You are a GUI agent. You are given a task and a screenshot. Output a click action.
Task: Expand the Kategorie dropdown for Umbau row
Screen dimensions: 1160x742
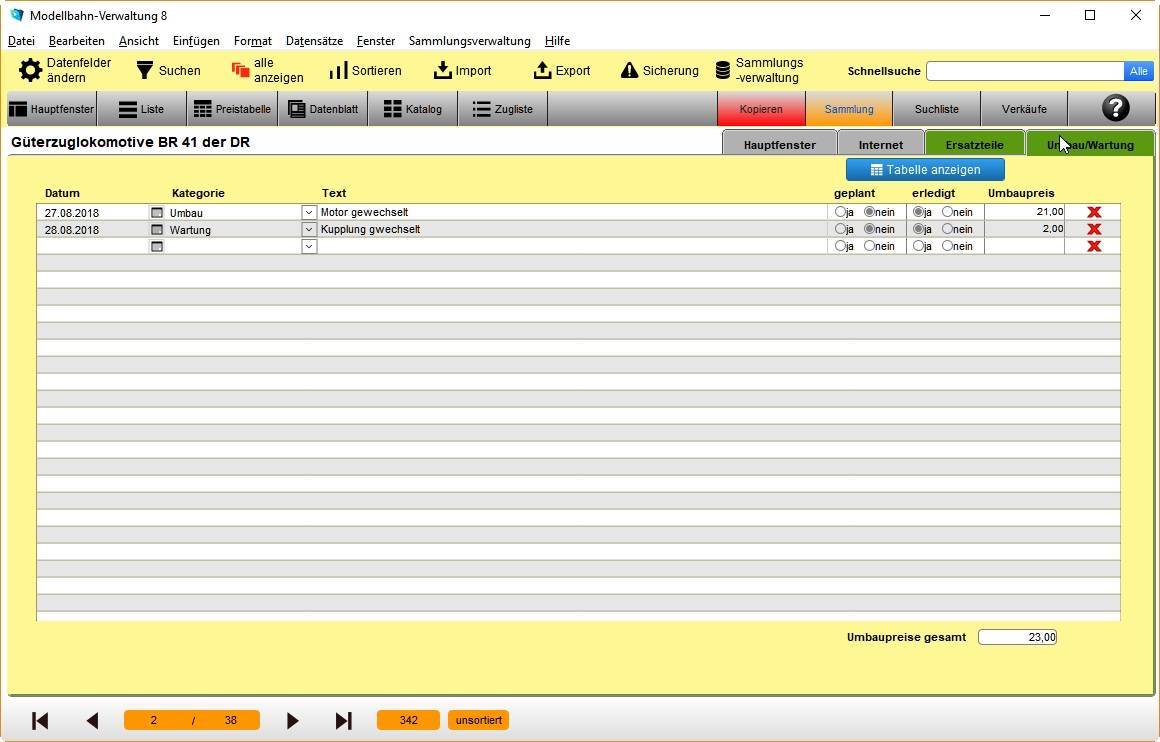pyautogui.click(x=309, y=212)
